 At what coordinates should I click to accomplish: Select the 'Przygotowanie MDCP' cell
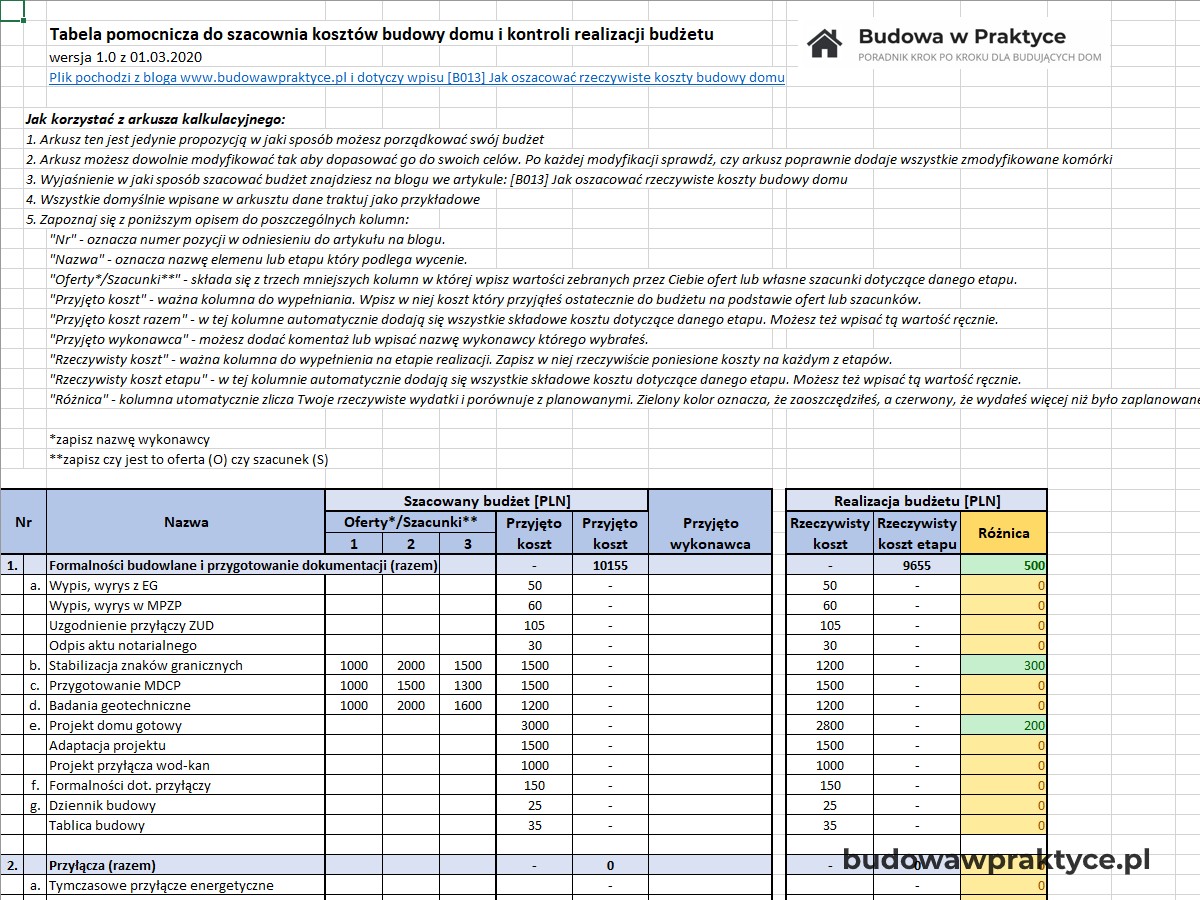tap(186, 685)
